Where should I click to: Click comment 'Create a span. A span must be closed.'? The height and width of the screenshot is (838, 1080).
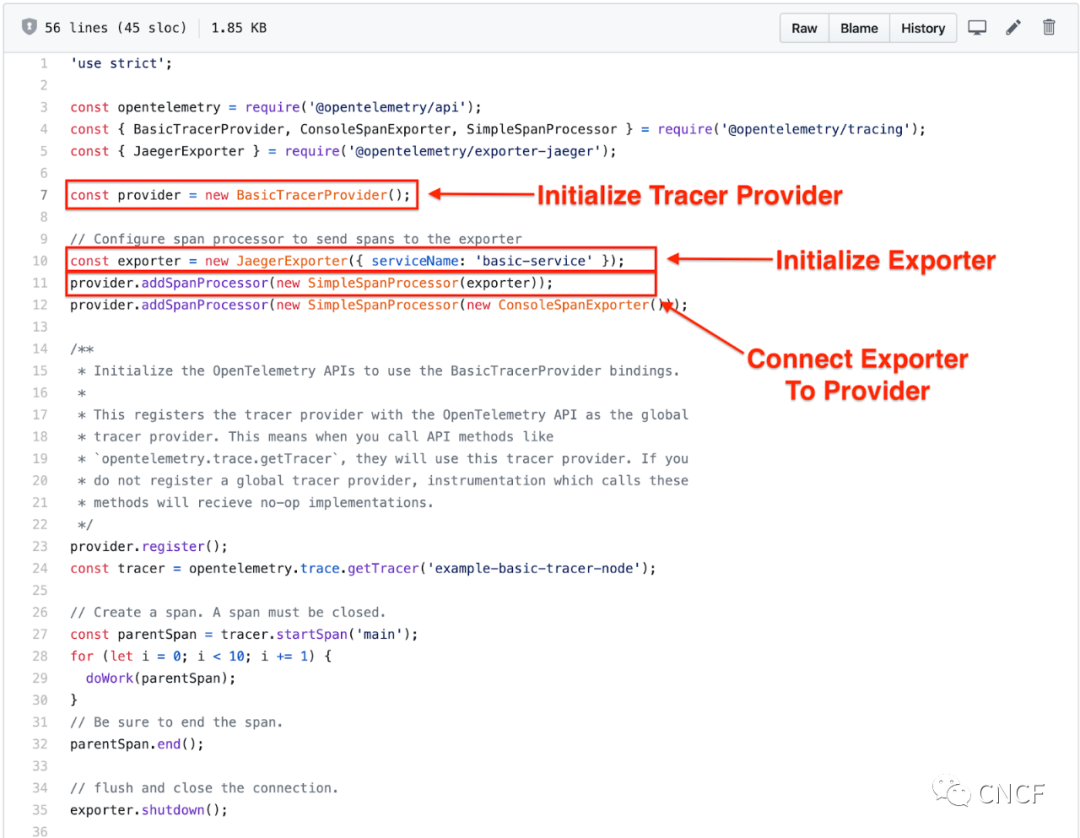click(x=228, y=612)
